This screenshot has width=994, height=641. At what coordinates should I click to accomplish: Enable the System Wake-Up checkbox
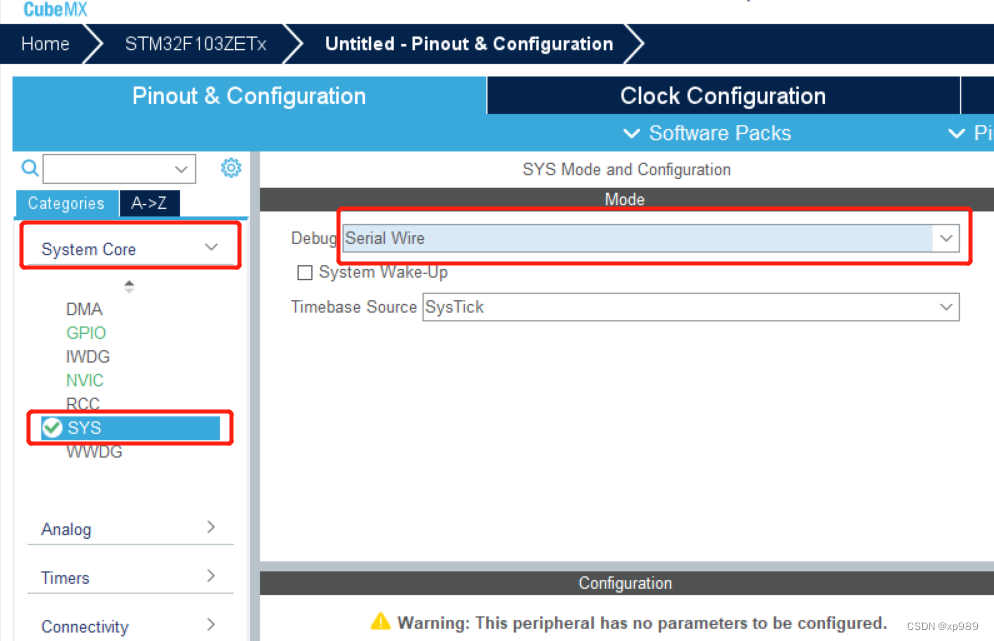coord(305,273)
